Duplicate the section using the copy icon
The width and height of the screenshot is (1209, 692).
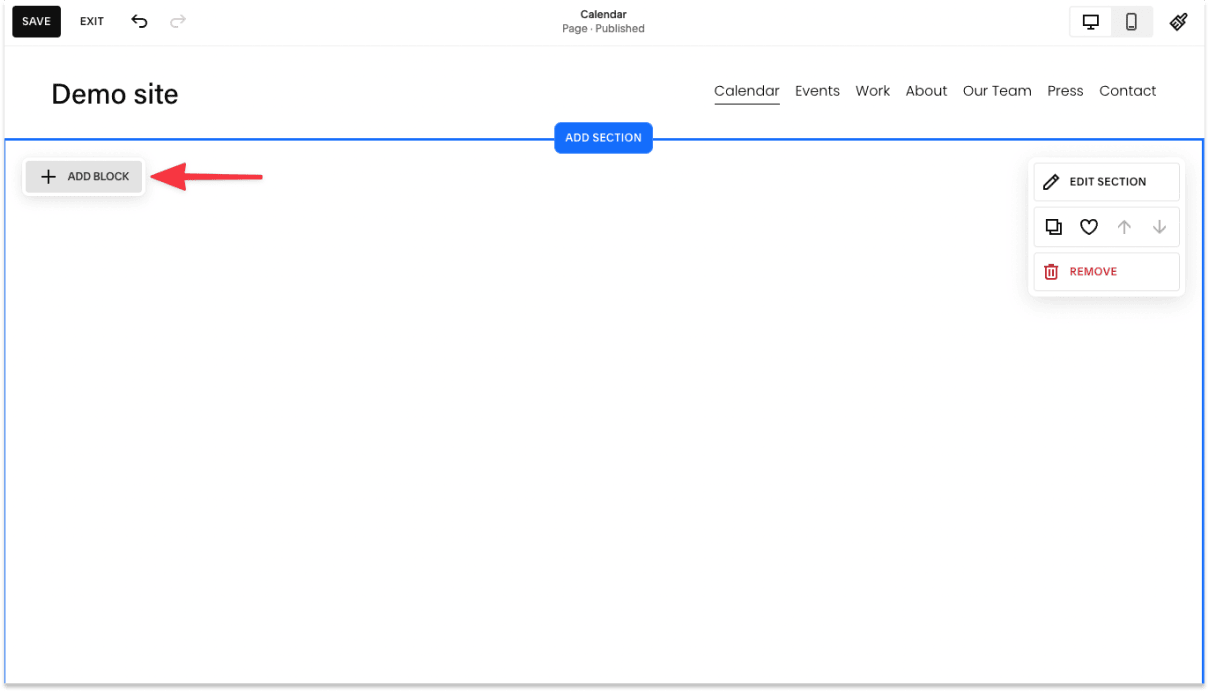pos(1053,226)
